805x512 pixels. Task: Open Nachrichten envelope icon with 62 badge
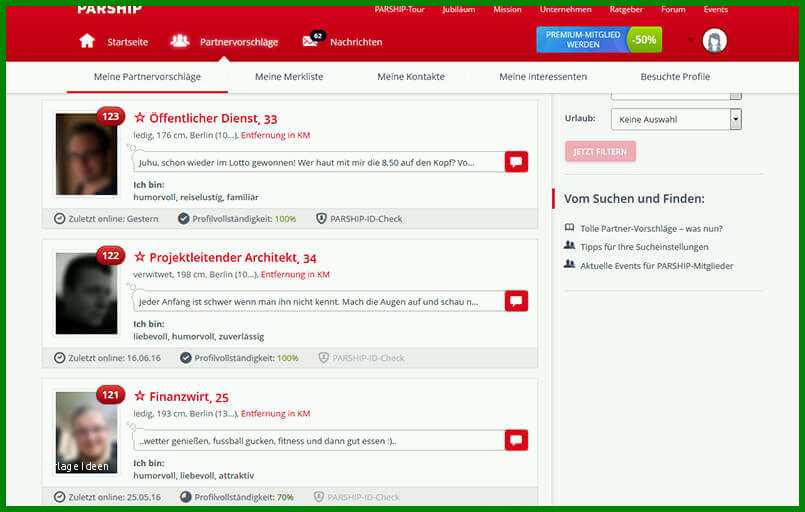(313, 40)
